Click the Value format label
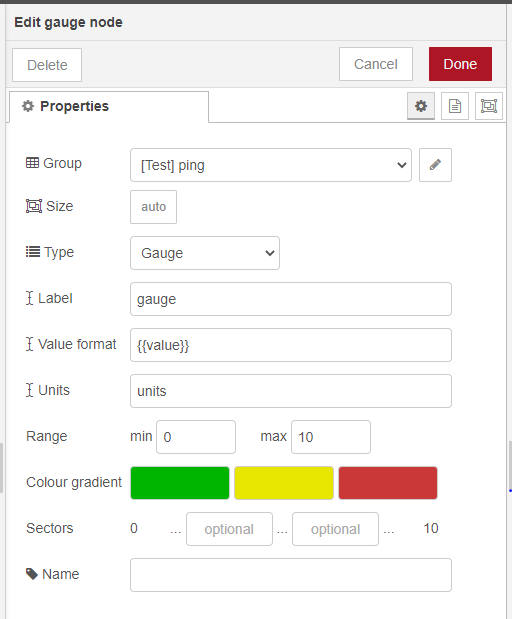This screenshot has width=512, height=619. point(77,344)
